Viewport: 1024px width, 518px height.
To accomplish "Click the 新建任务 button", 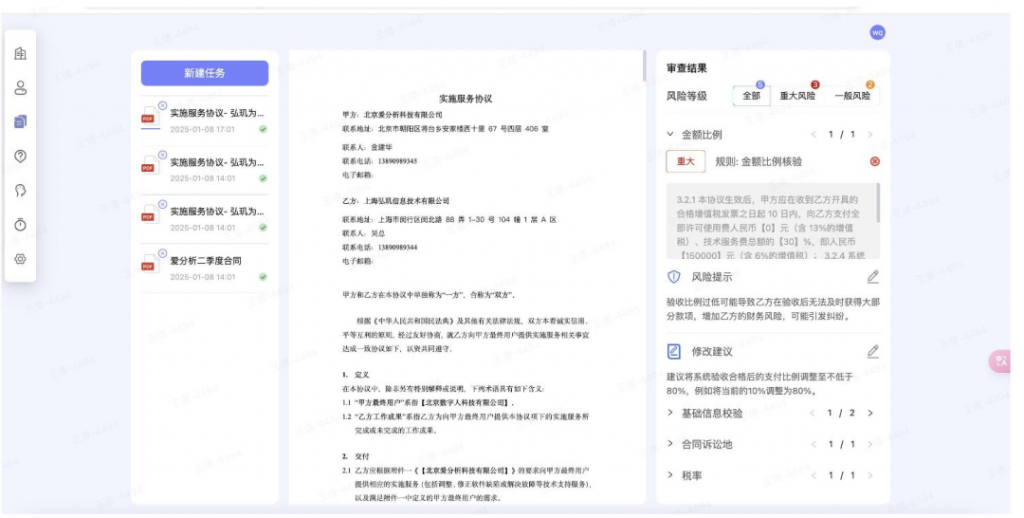I will click(204, 73).
